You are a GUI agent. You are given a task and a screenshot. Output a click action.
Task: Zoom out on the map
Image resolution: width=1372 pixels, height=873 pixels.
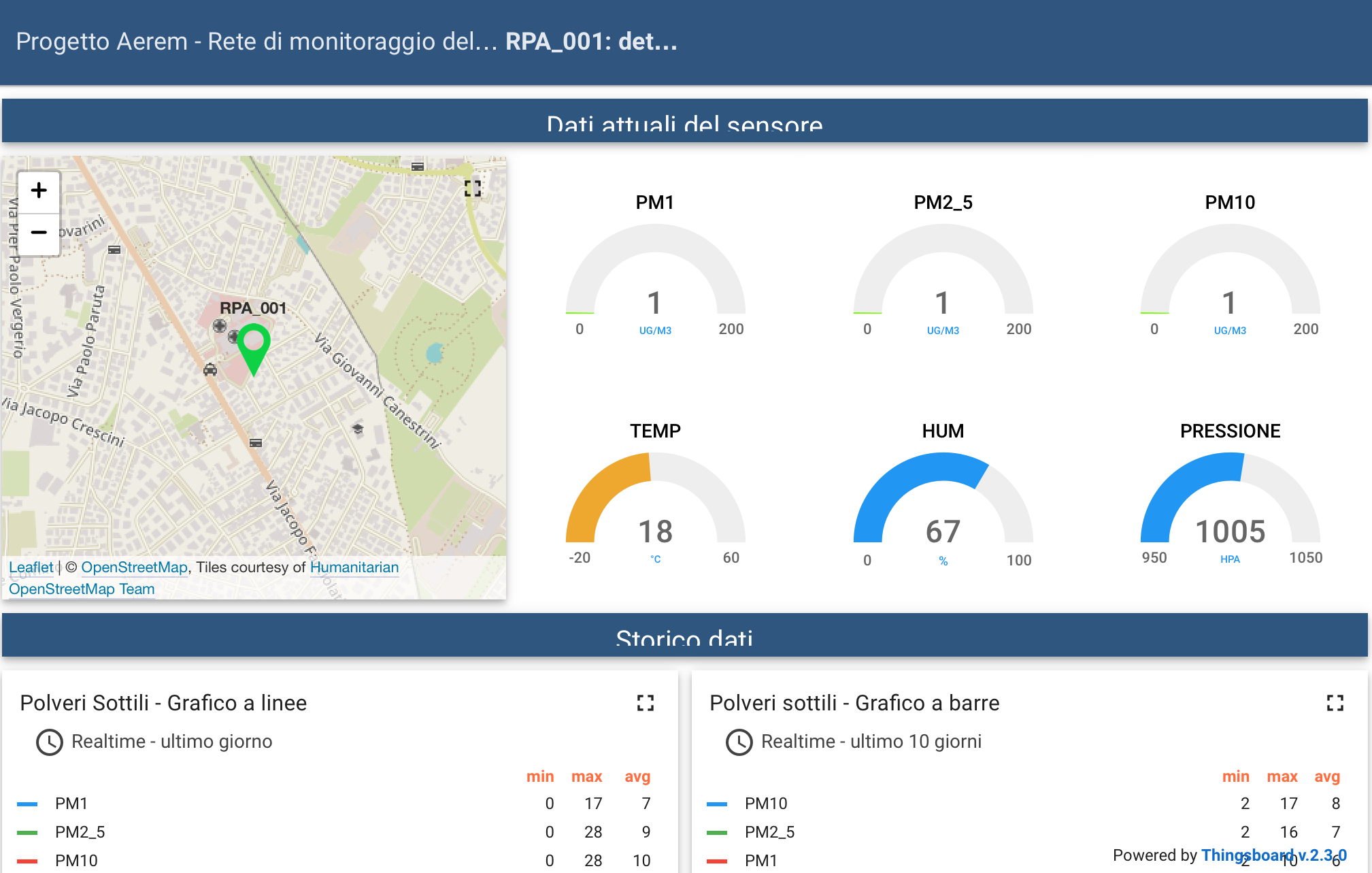(x=39, y=233)
